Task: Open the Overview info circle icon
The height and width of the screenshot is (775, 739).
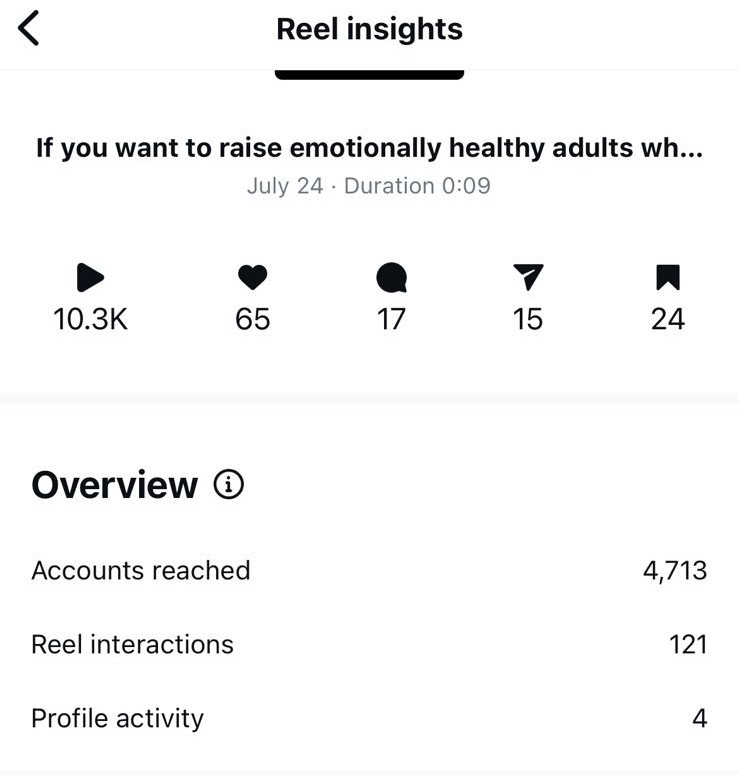Action: click(x=228, y=484)
